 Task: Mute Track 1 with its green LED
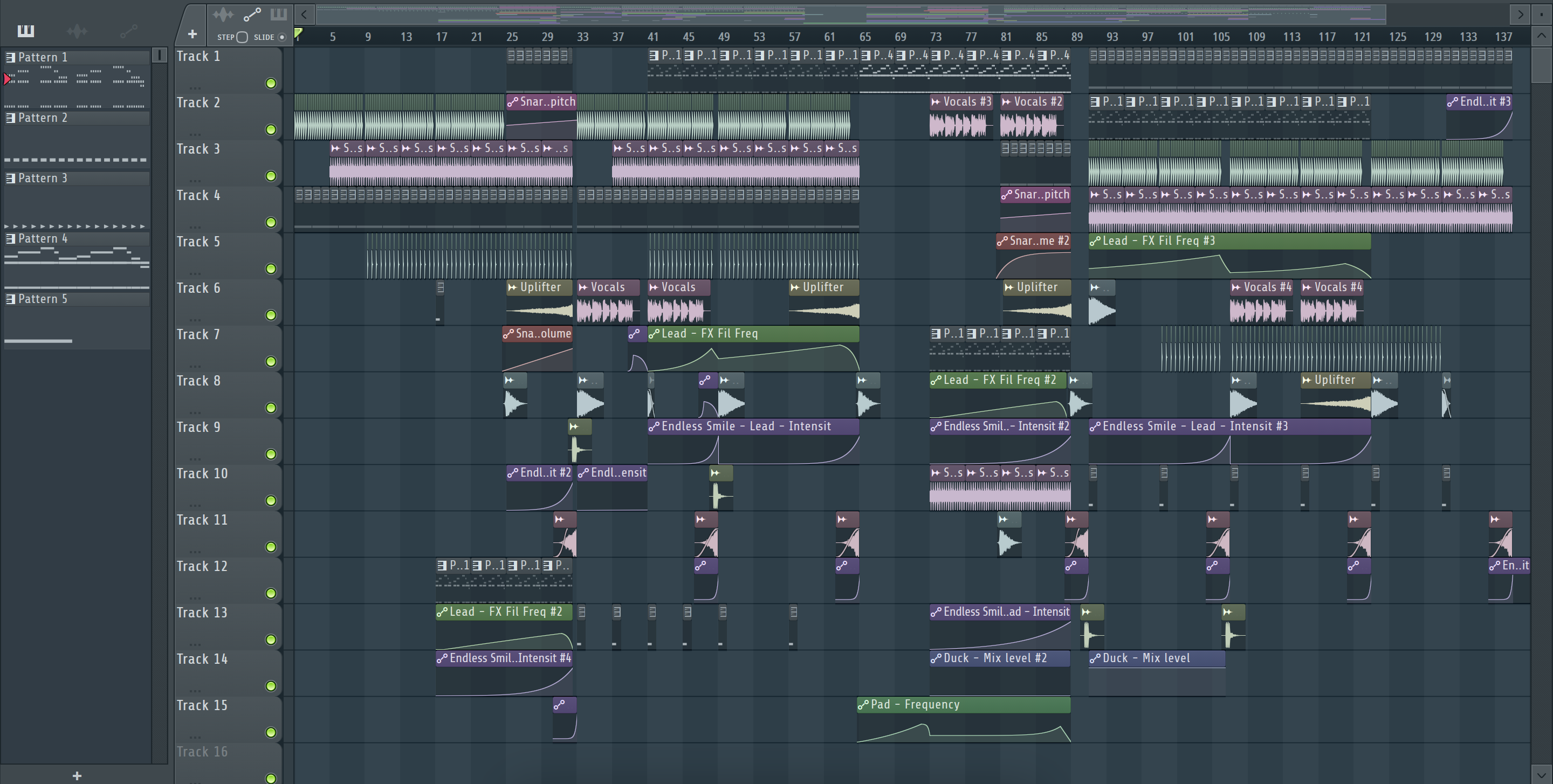pos(271,83)
